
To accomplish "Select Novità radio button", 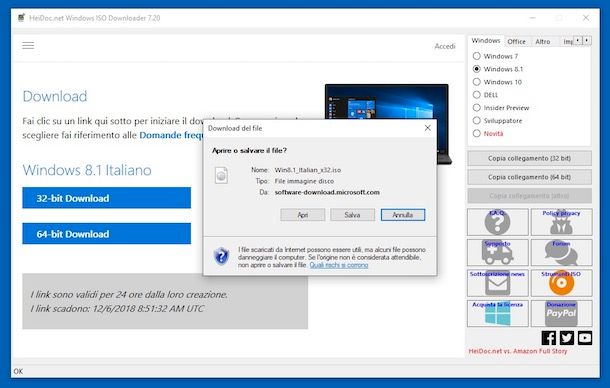I will click(477, 133).
